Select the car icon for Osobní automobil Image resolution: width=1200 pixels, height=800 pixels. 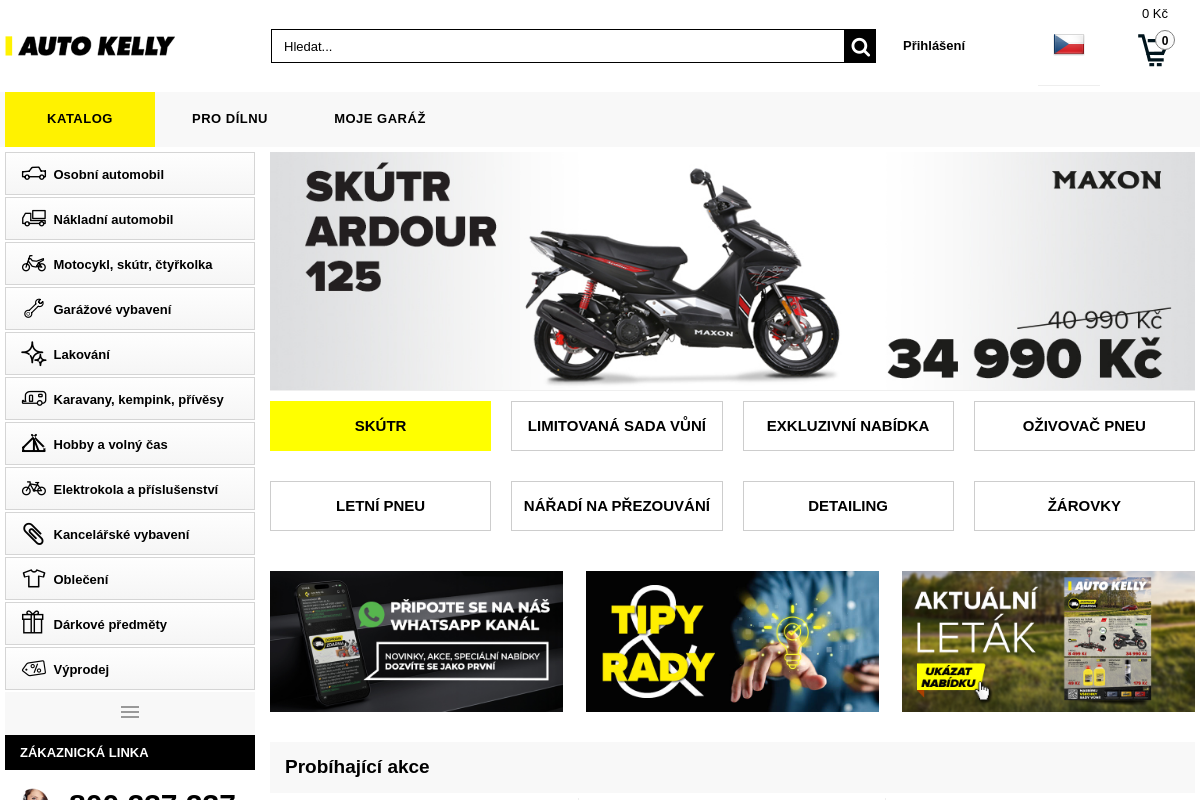[34, 174]
